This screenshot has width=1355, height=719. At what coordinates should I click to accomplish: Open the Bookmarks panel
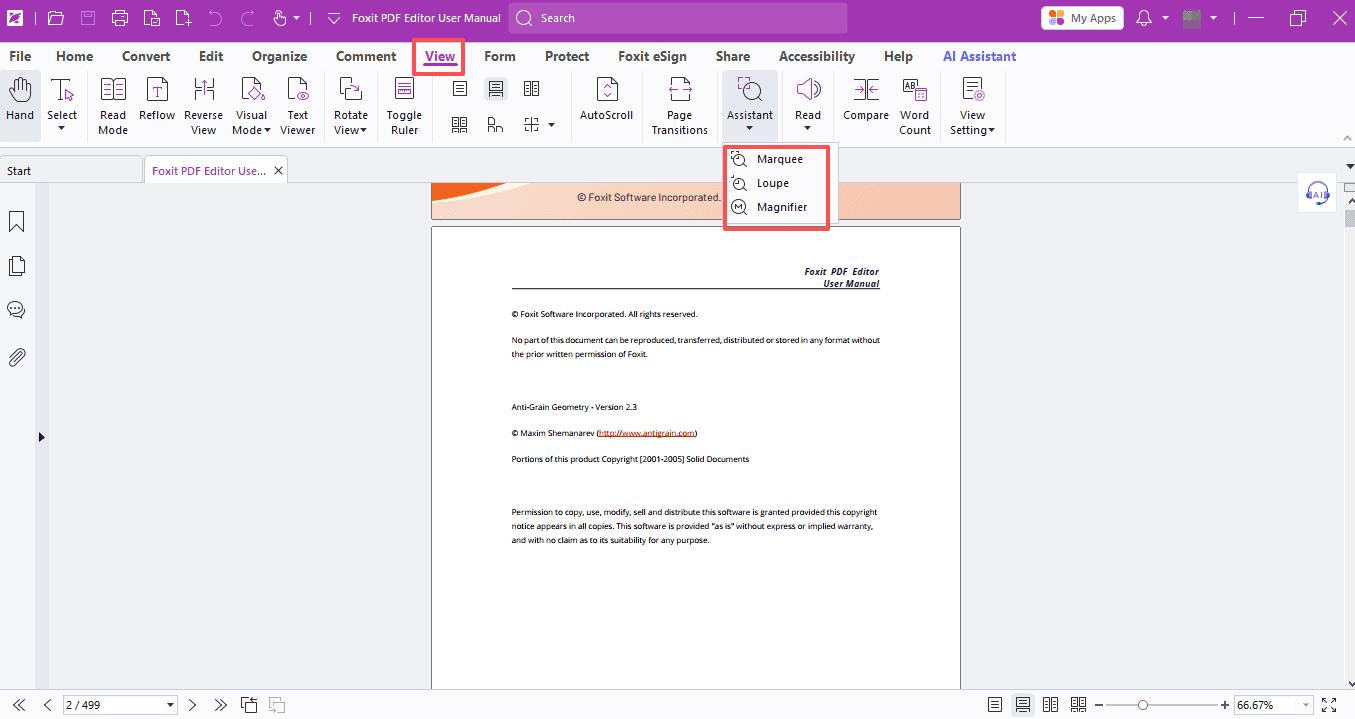(x=16, y=222)
